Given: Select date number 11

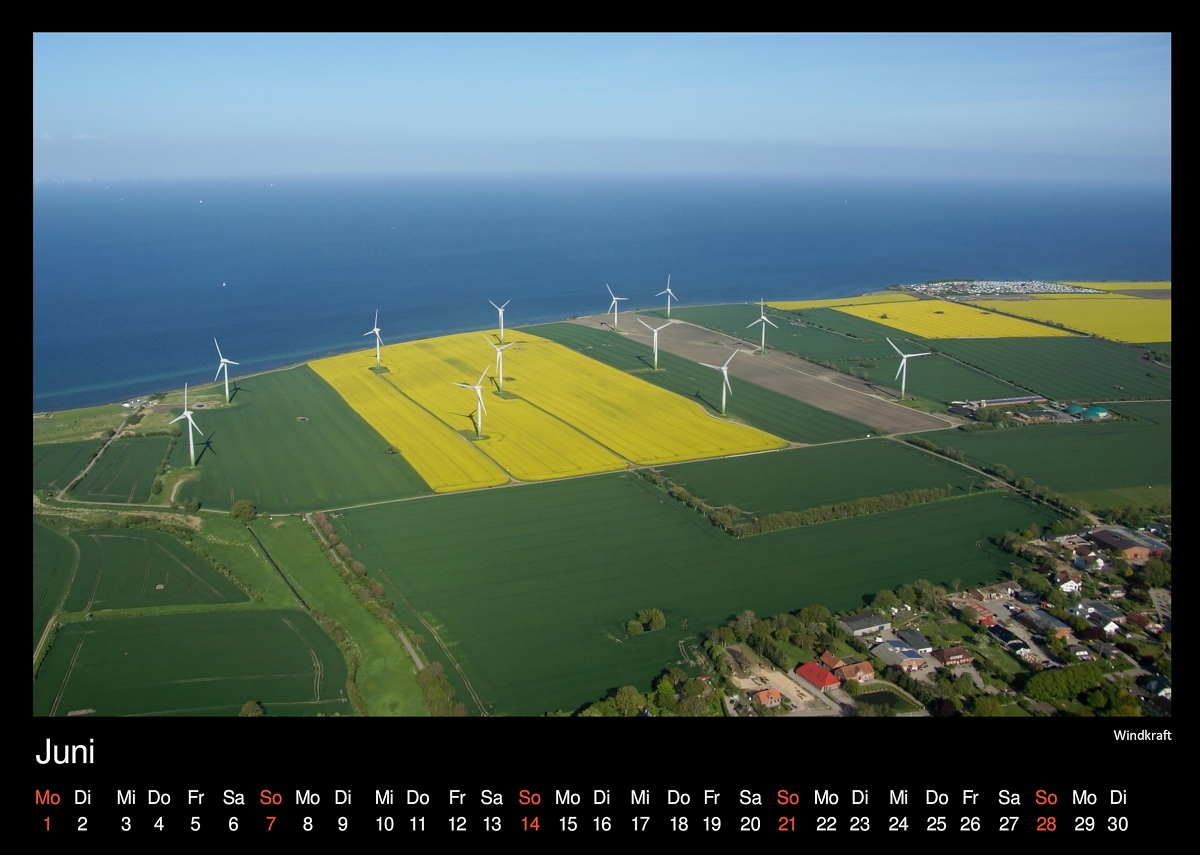Looking at the screenshot, I should (x=418, y=824).
